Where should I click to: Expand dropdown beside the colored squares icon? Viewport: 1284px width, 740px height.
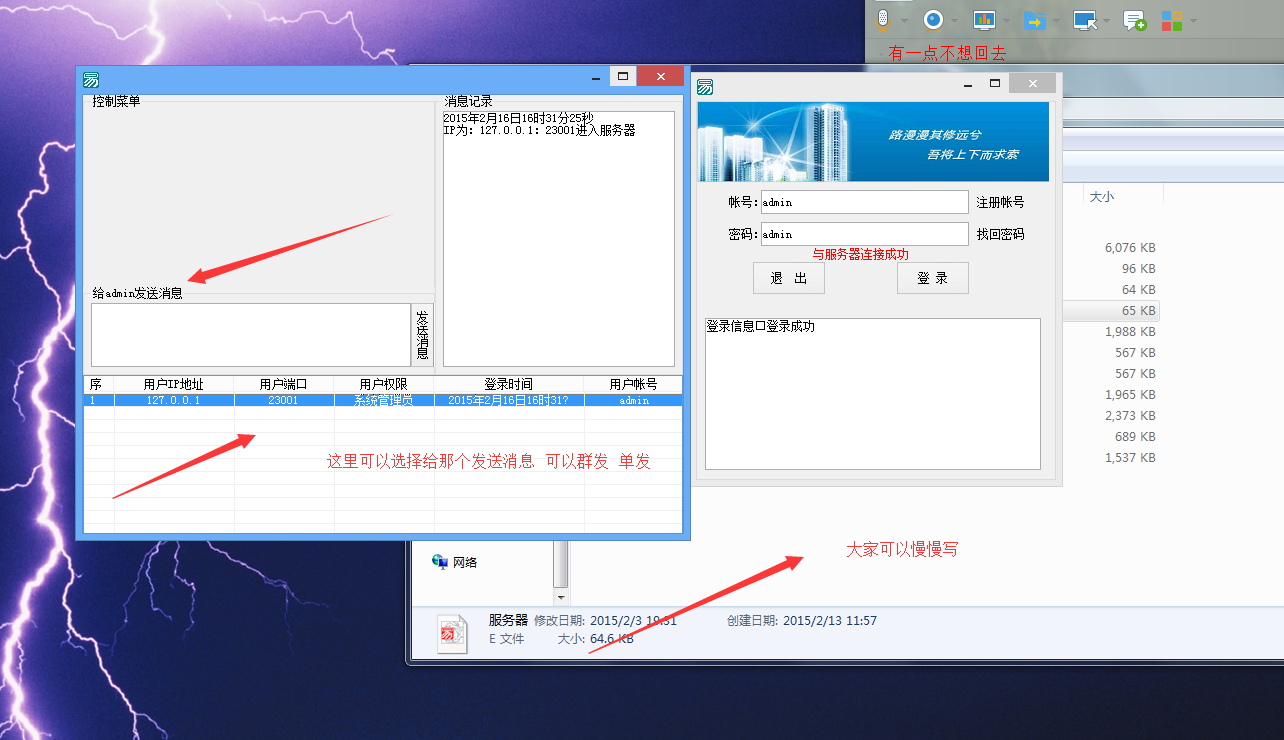click(x=1192, y=21)
